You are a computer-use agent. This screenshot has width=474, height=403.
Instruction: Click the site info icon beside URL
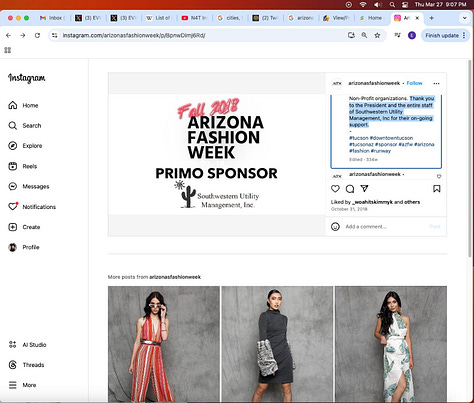pyautogui.click(x=55, y=35)
